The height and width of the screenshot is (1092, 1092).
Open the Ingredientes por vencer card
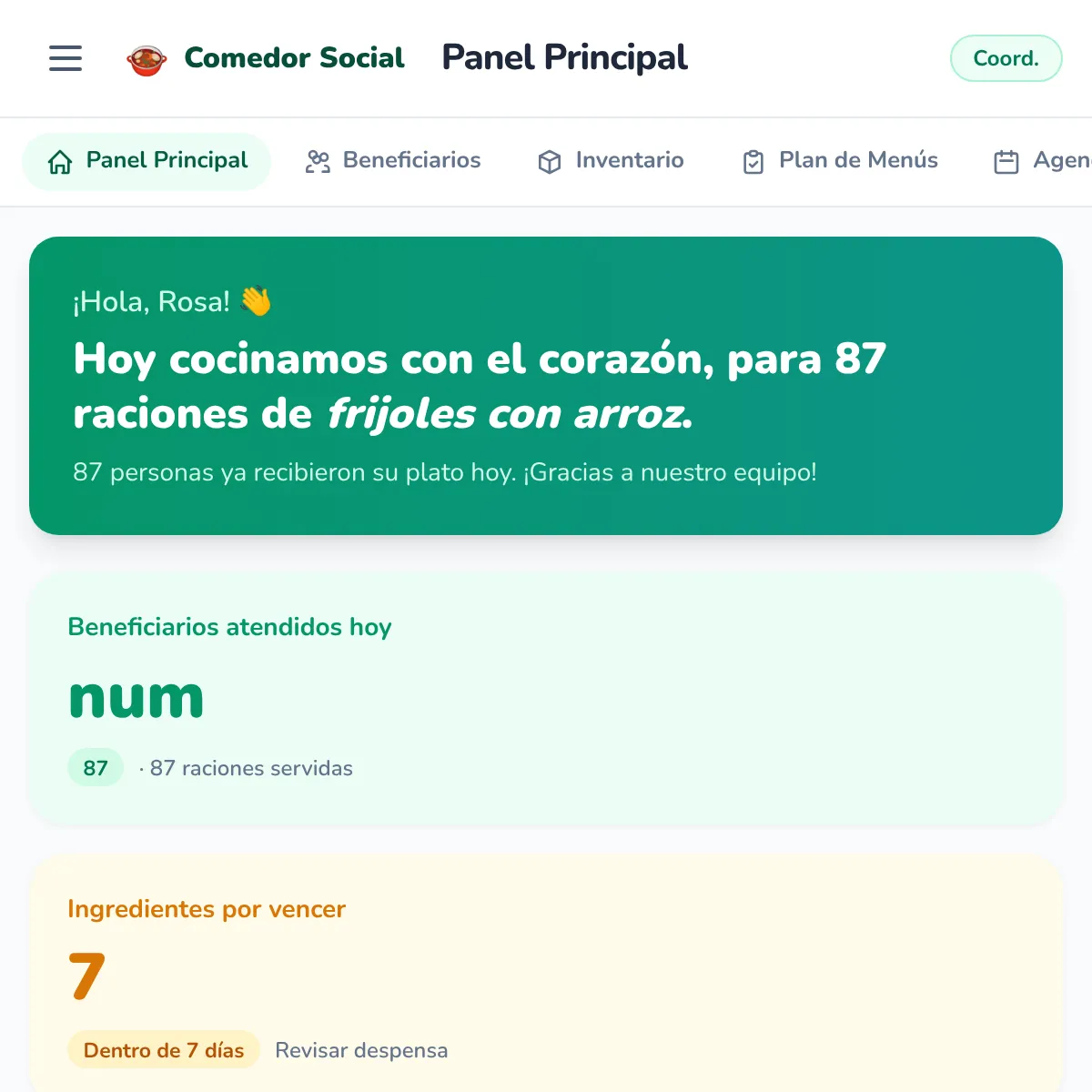(x=546, y=974)
